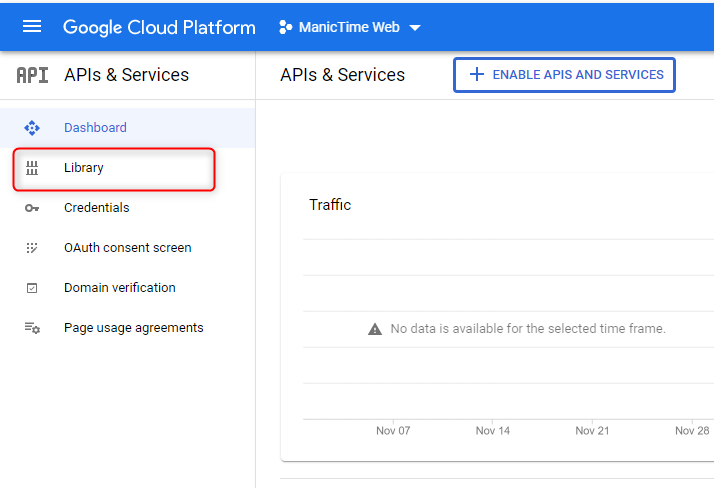Click the Page usage agreements gear icon
This screenshot has height=488, width=714.
coord(32,328)
